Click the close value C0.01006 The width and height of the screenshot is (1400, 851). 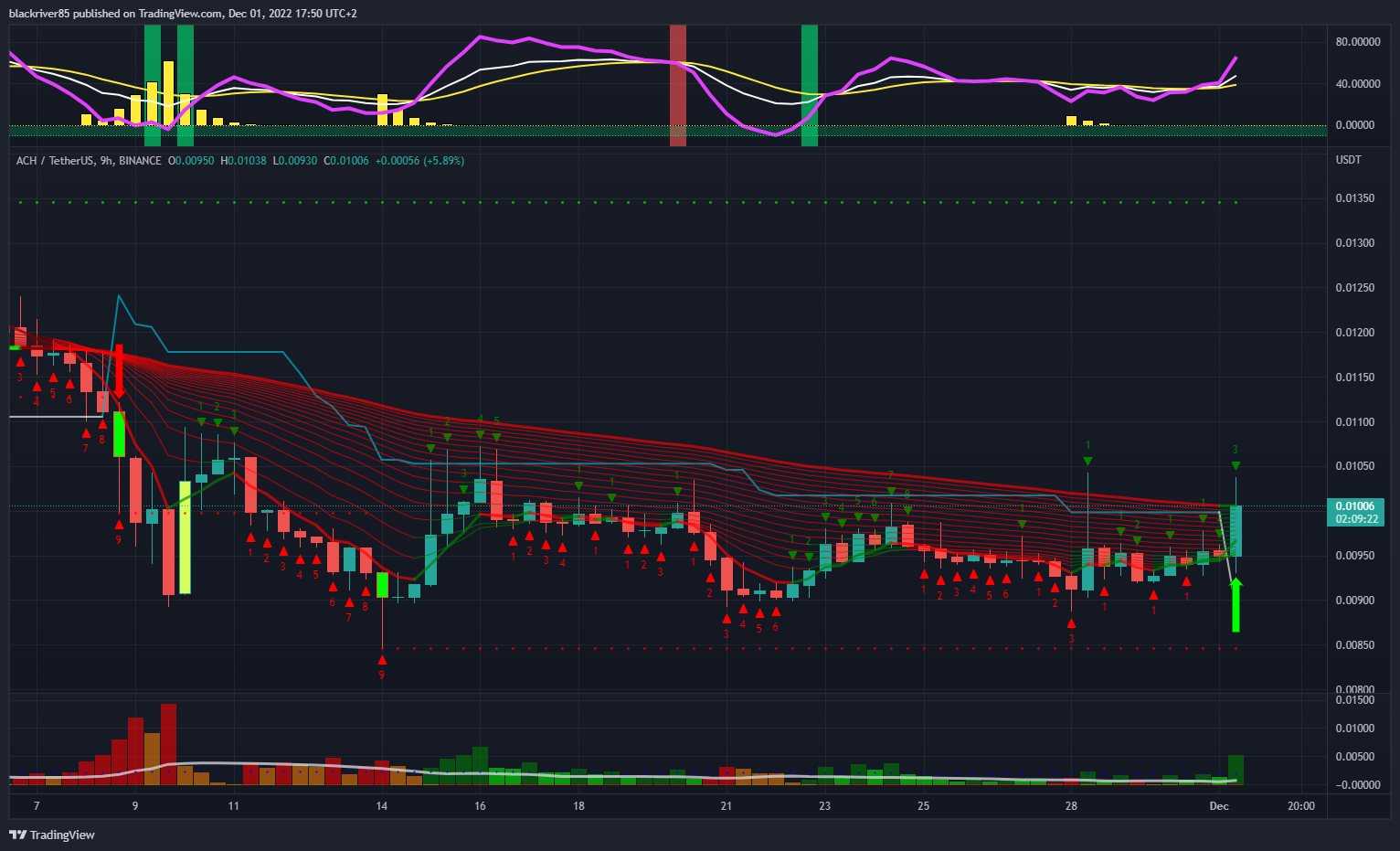345,161
